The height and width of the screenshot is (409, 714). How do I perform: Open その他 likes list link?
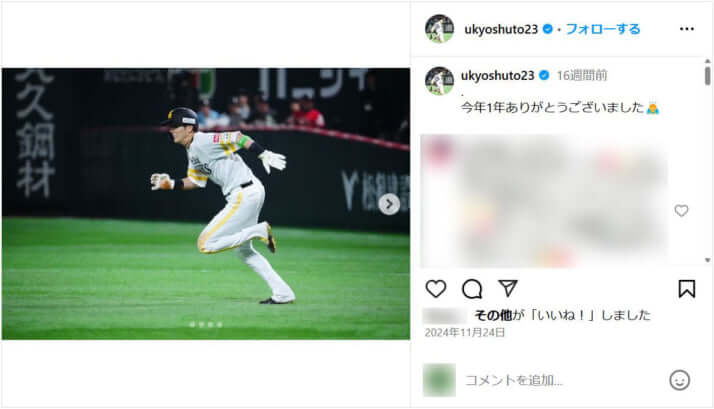click(493, 315)
